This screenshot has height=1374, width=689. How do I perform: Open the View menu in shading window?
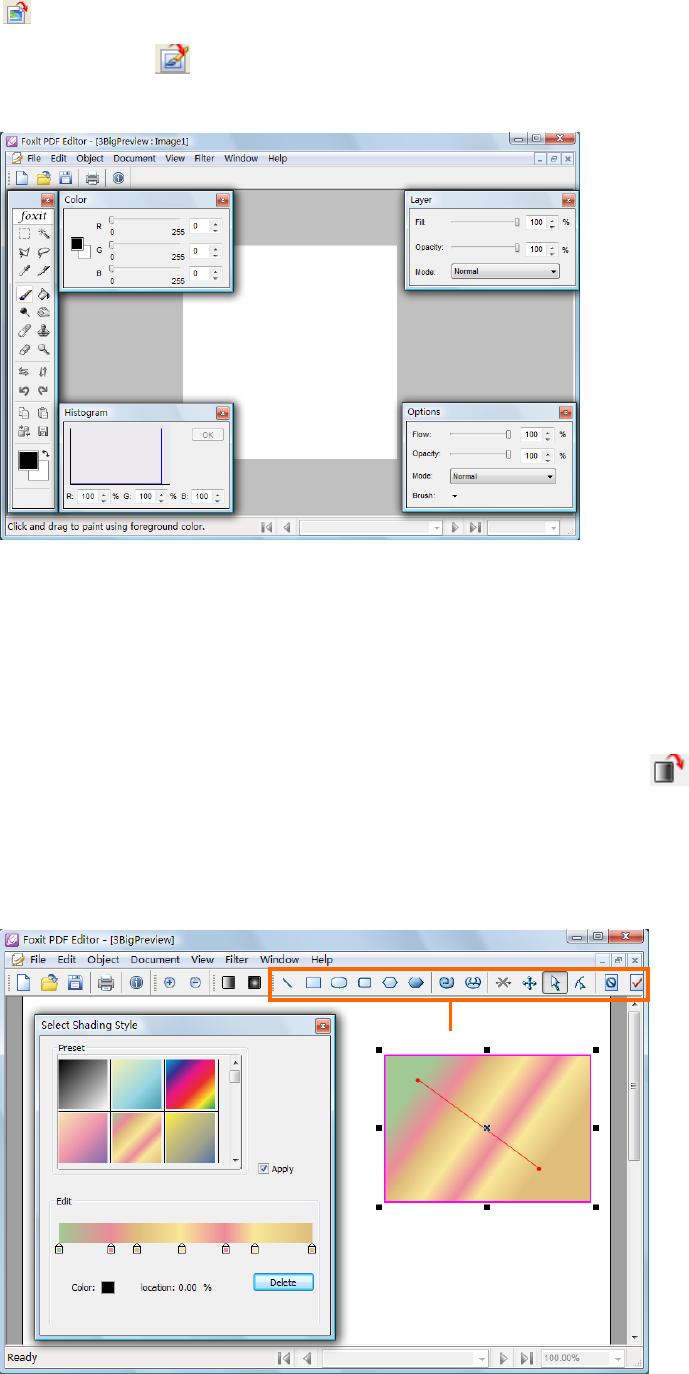click(x=203, y=959)
